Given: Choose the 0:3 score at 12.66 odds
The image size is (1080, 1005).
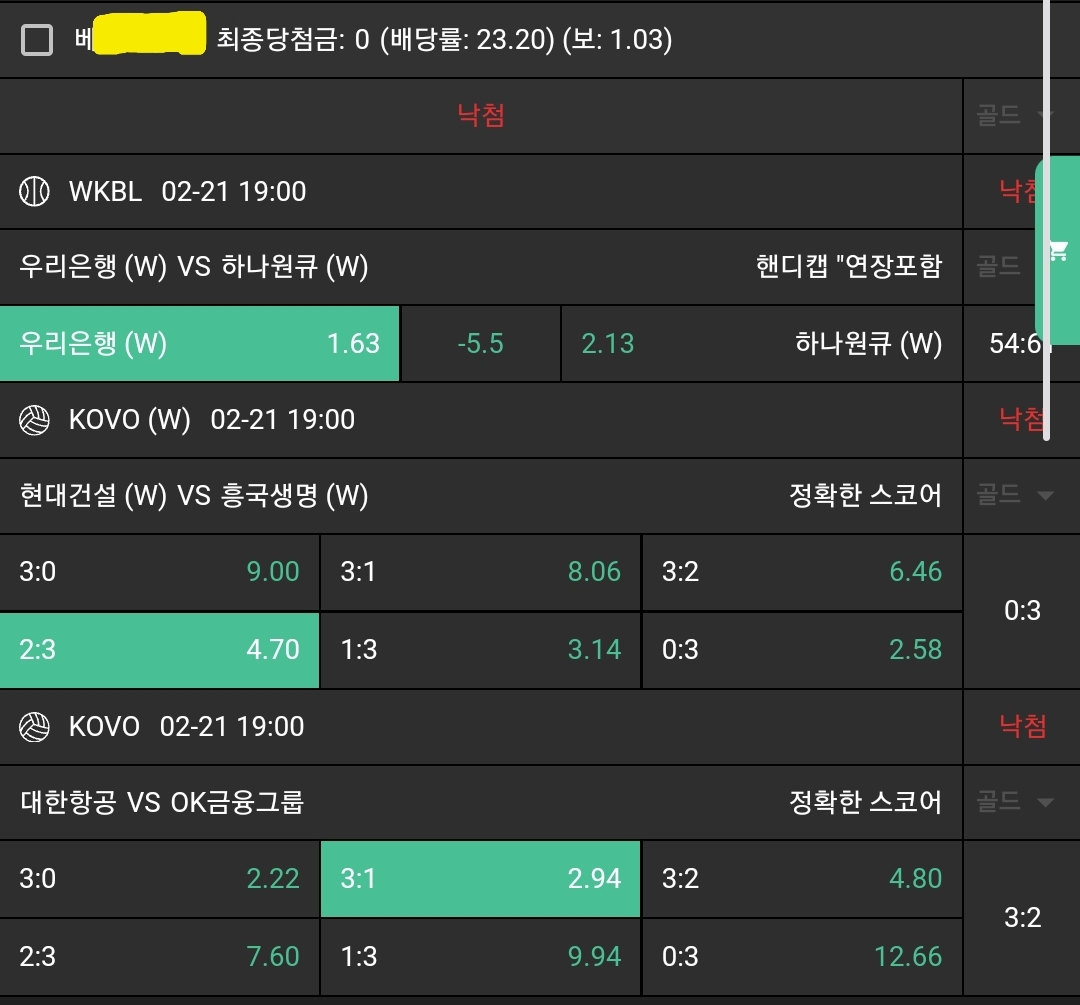Looking at the screenshot, I should coord(801,957).
